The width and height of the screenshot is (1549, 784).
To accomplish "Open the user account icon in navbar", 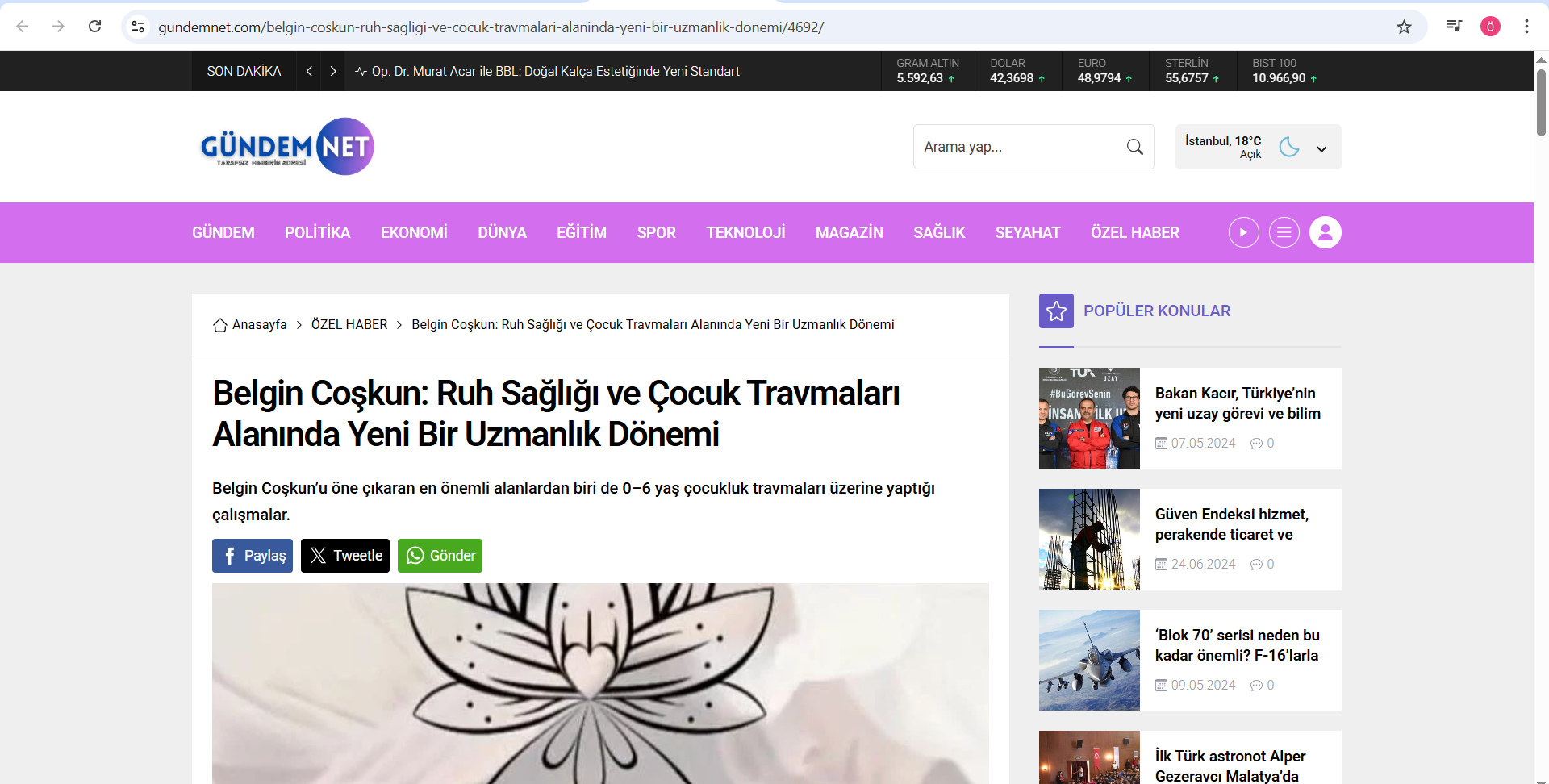I will coord(1325,232).
